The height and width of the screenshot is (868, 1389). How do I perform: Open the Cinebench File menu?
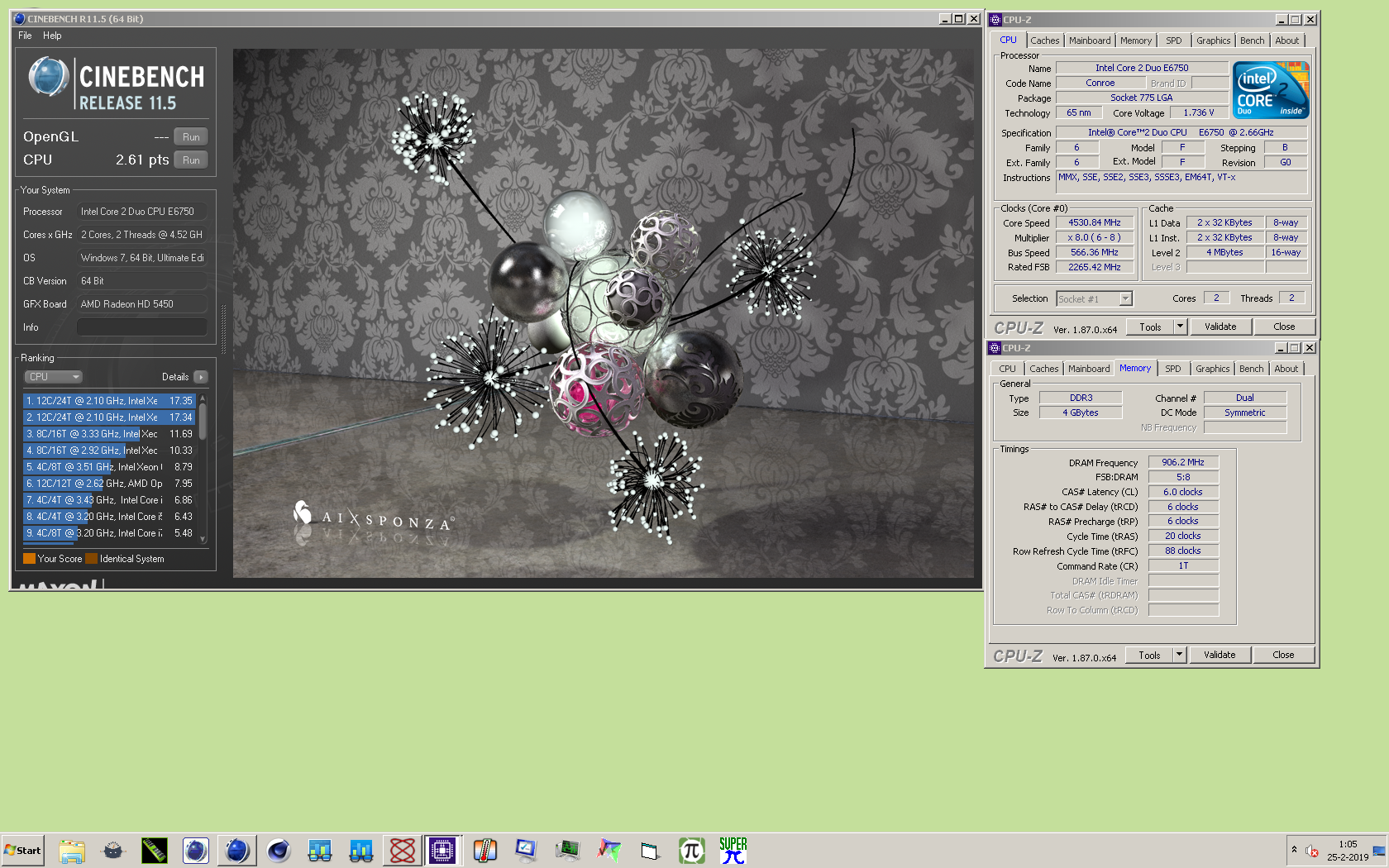tap(25, 36)
